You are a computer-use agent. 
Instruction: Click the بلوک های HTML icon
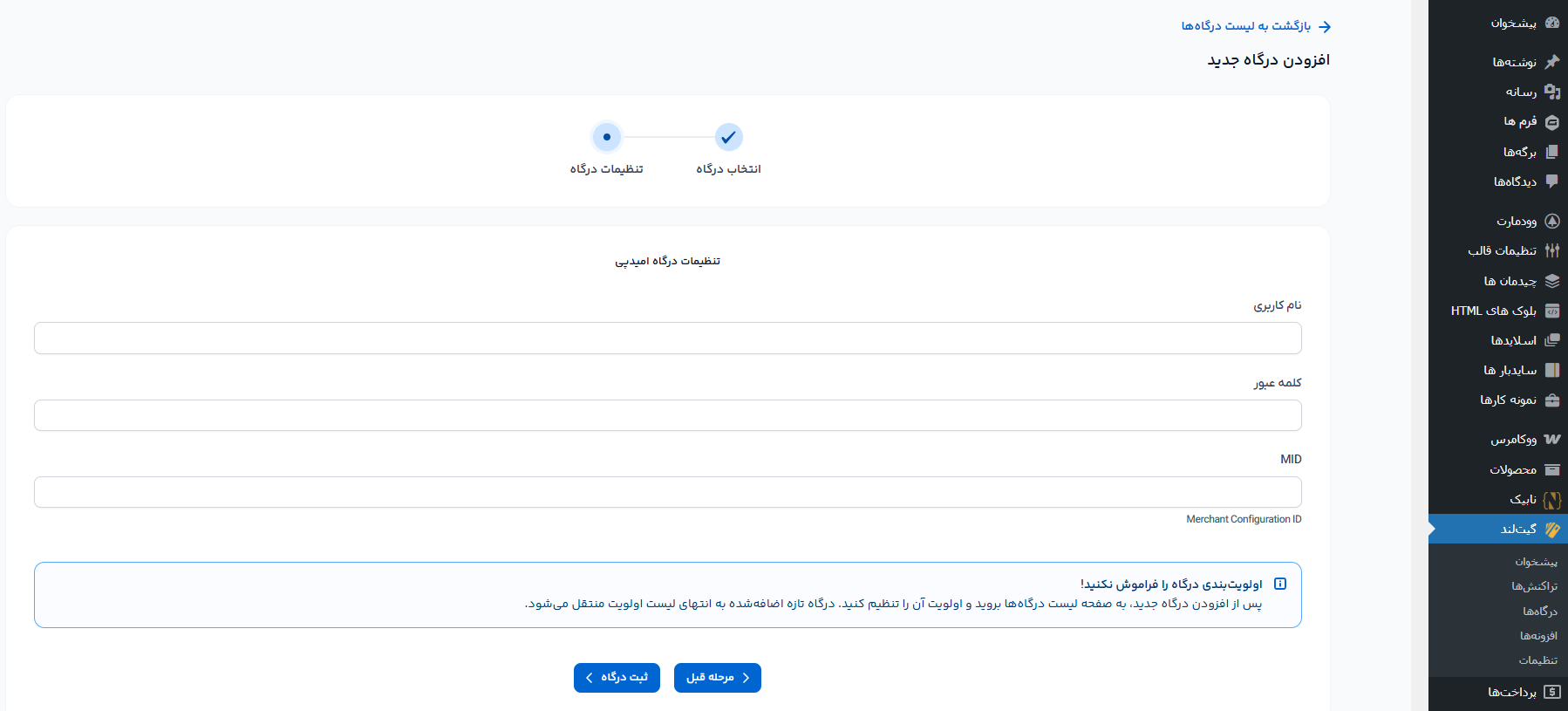pos(1551,311)
